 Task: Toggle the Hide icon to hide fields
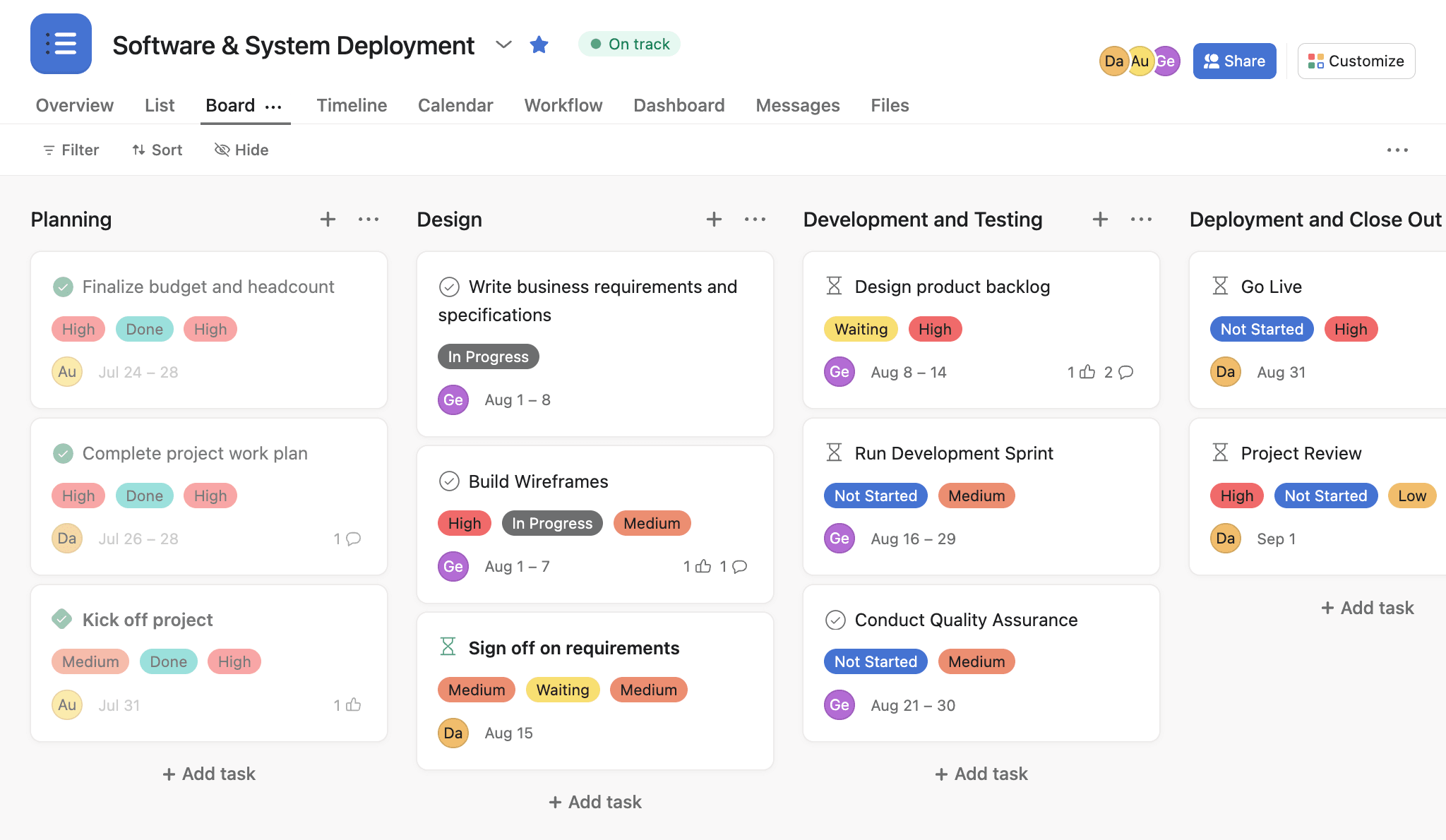221,149
